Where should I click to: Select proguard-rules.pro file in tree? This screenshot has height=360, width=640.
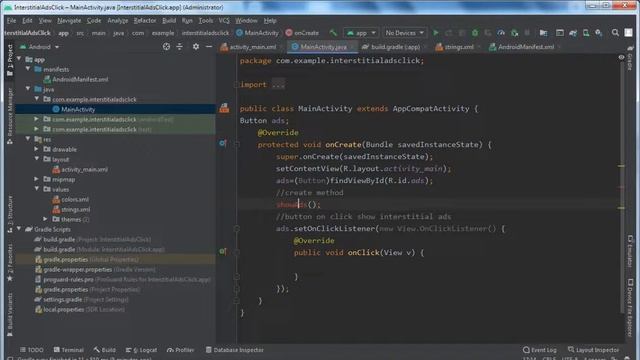[x=69, y=280]
